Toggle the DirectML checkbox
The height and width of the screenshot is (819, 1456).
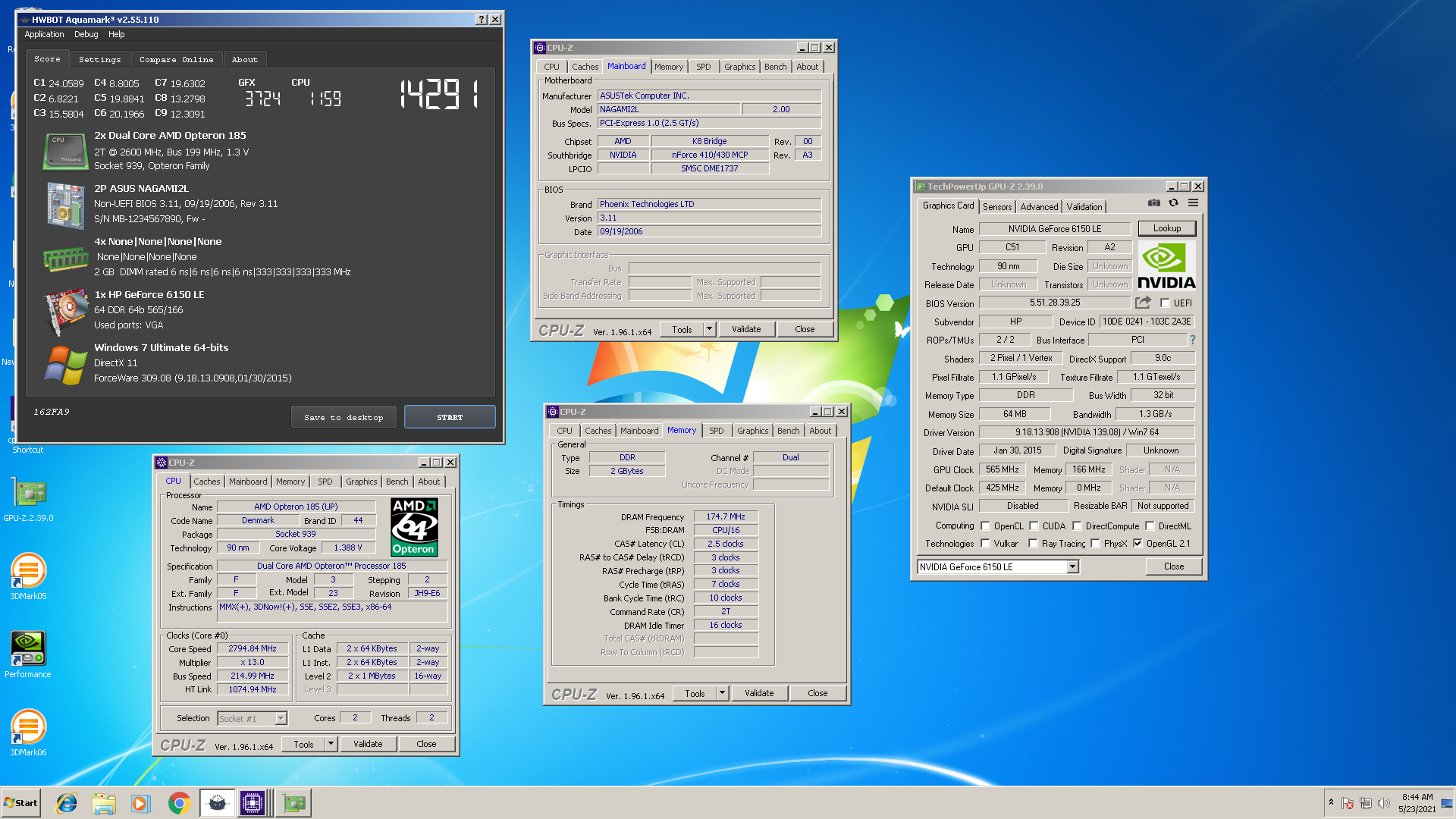pyautogui.click(x=1150, y=526)
